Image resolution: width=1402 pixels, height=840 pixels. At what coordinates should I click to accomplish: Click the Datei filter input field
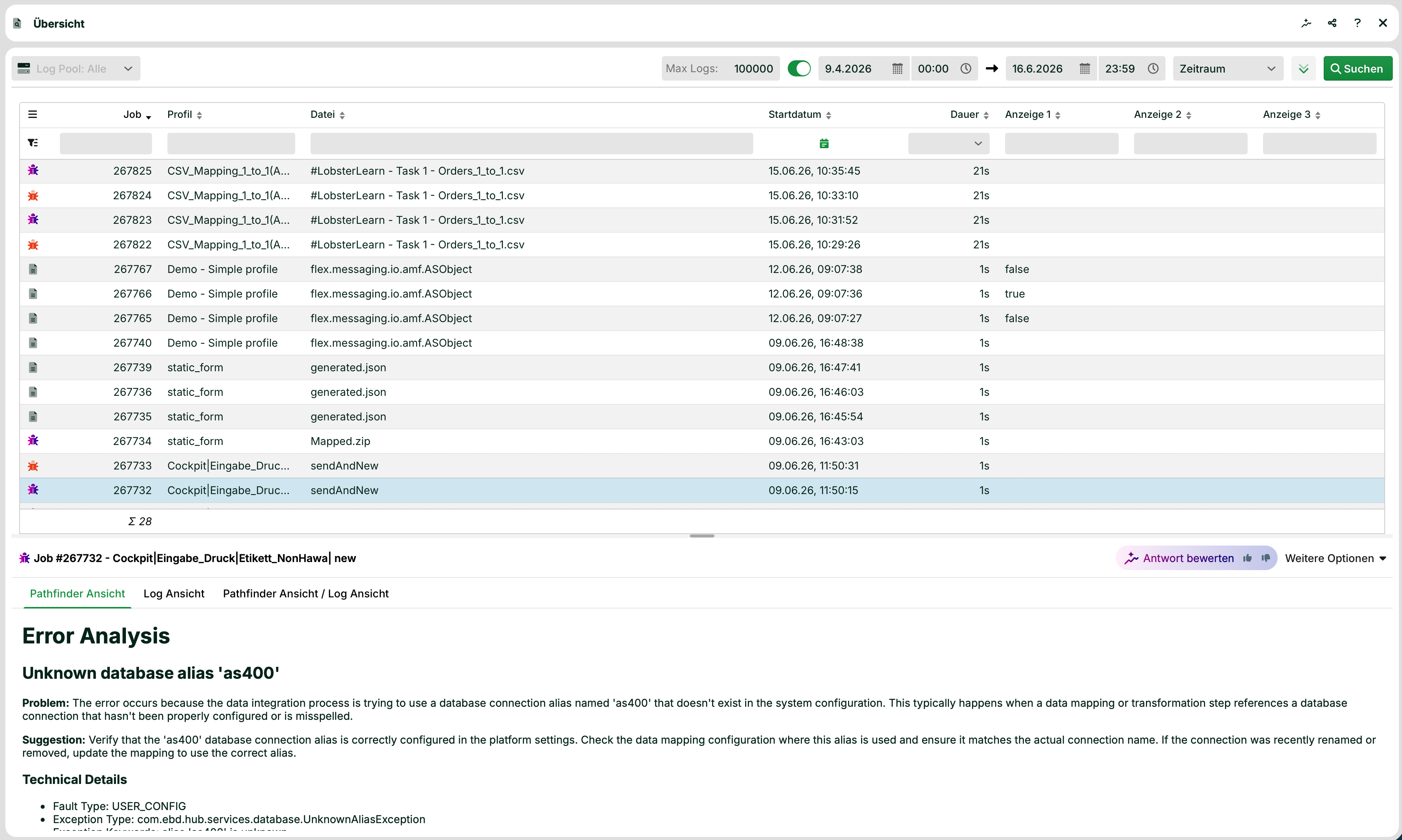pyautogui.click(x=531, y=143)
